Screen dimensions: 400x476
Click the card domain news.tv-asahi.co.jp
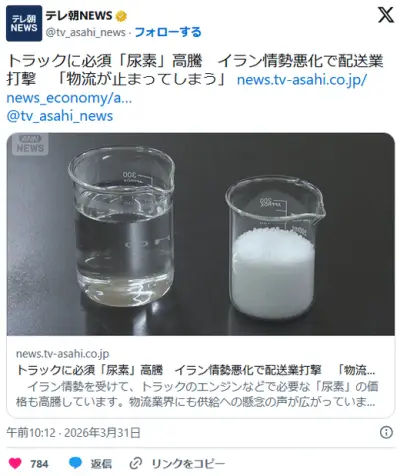[x=63, y=354]
